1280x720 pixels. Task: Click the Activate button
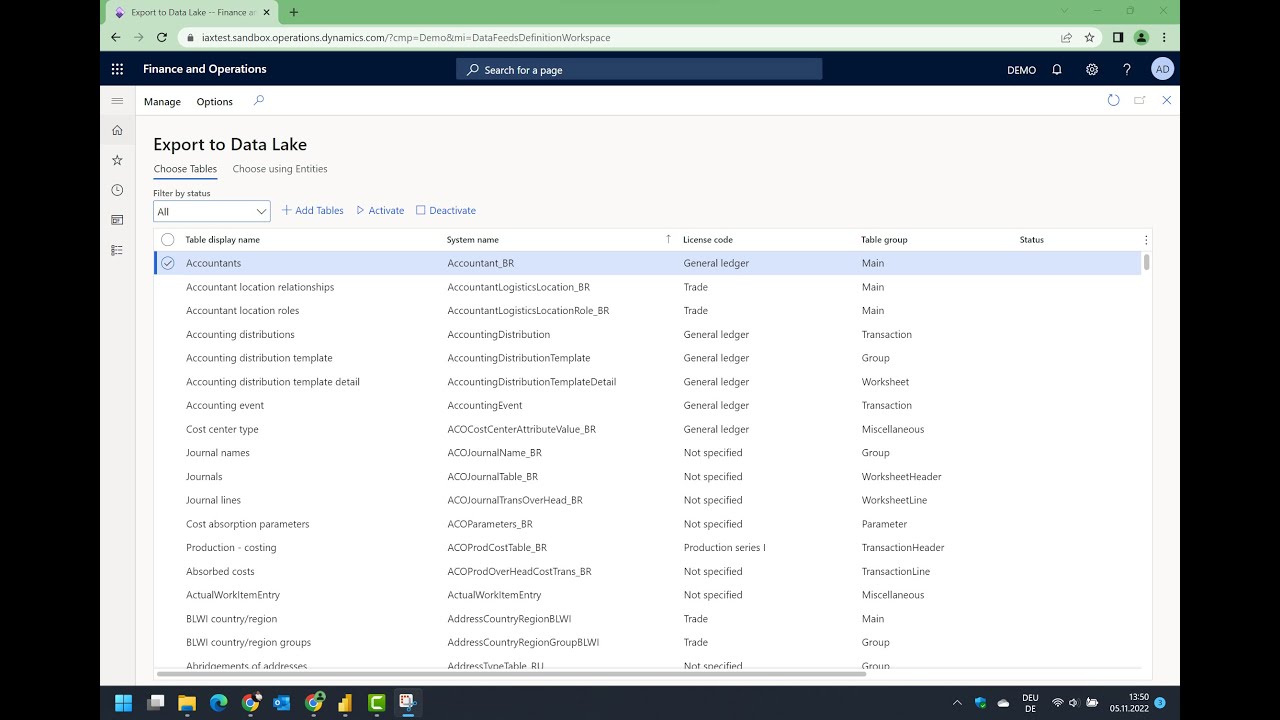(x=380, y=211)
